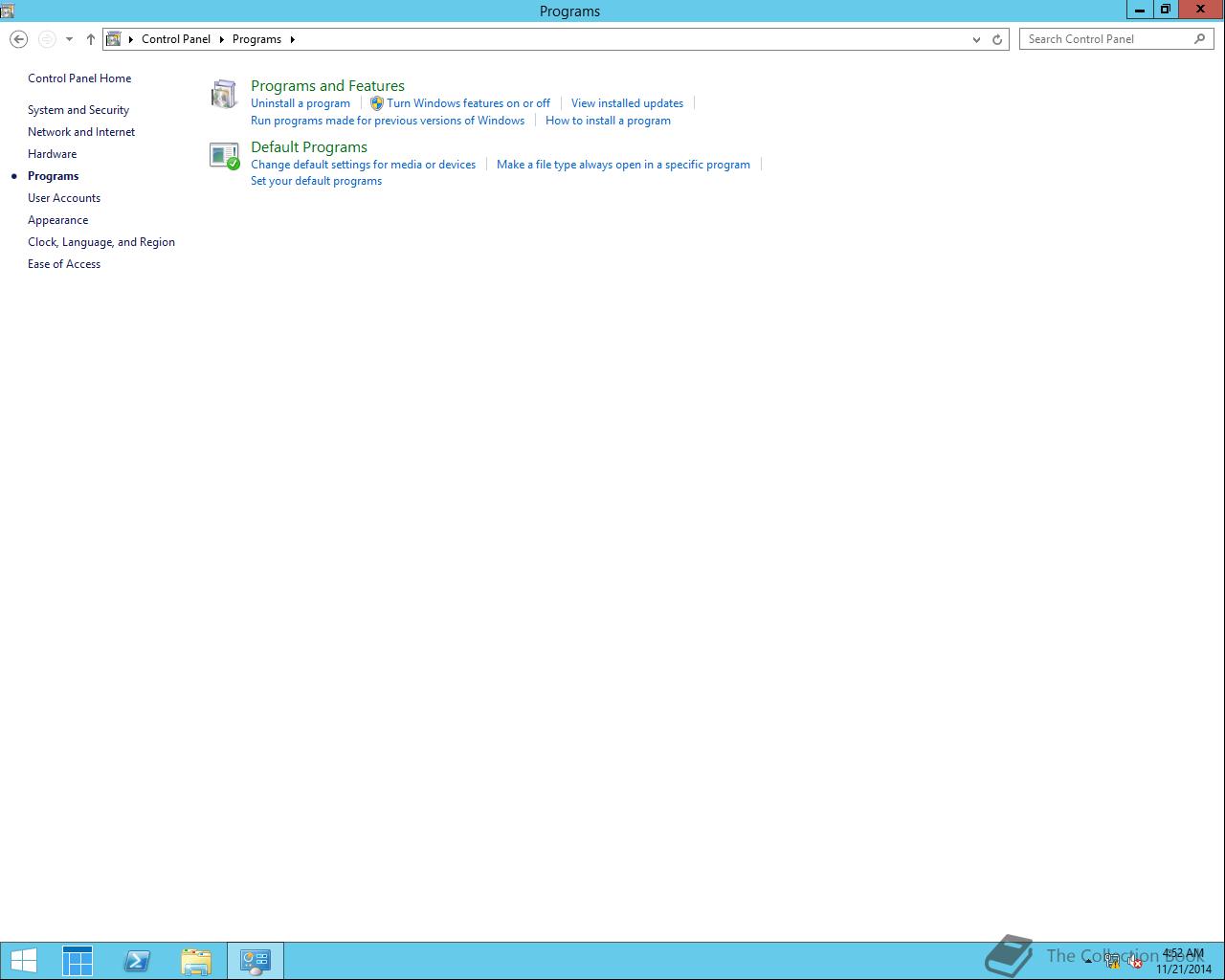The image size is (1225, 980).
Task: Go up one level with Up arrow
Action: 90,39
